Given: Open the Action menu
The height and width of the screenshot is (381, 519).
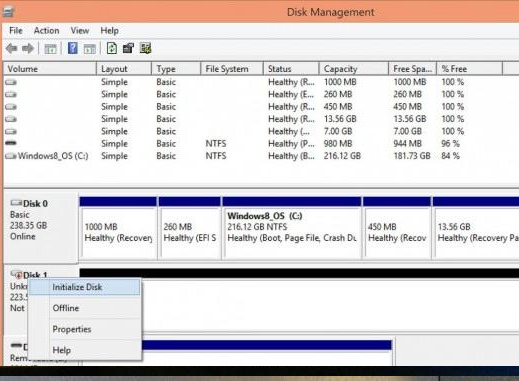Looking at the screenshot, I should 46,31.
